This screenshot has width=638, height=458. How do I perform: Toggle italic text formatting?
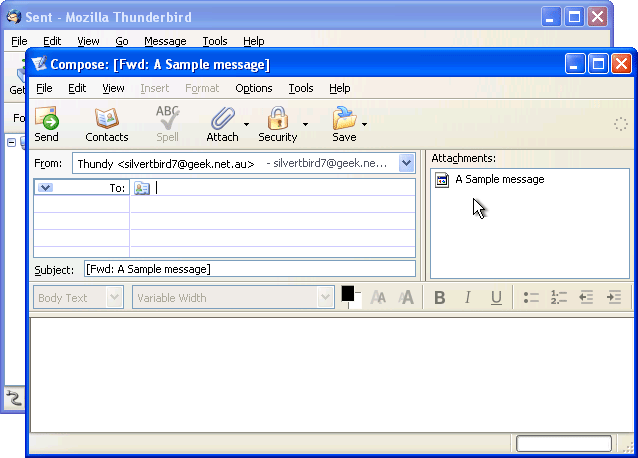coord(467,298)
